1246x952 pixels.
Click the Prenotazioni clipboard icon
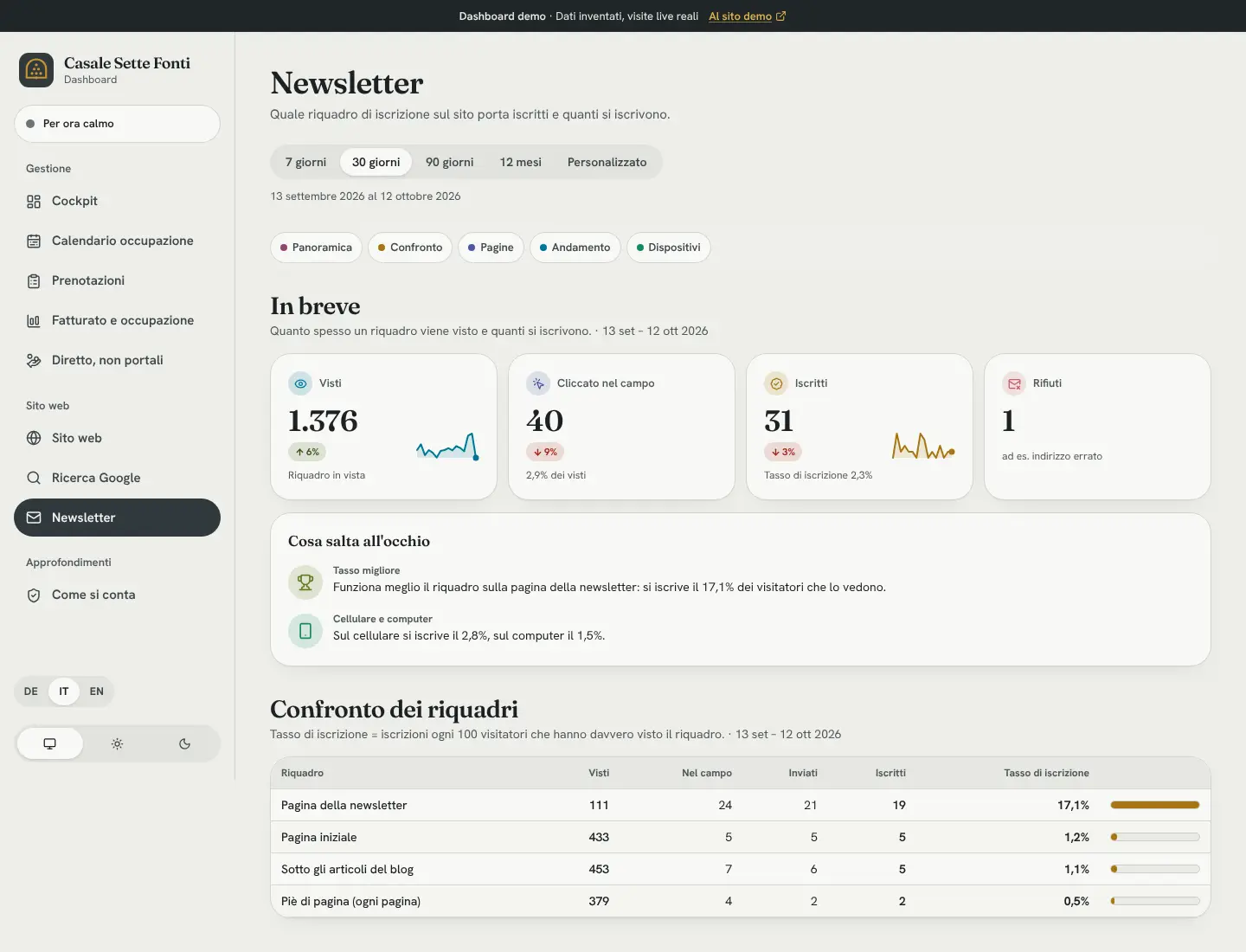click(34, 281)
